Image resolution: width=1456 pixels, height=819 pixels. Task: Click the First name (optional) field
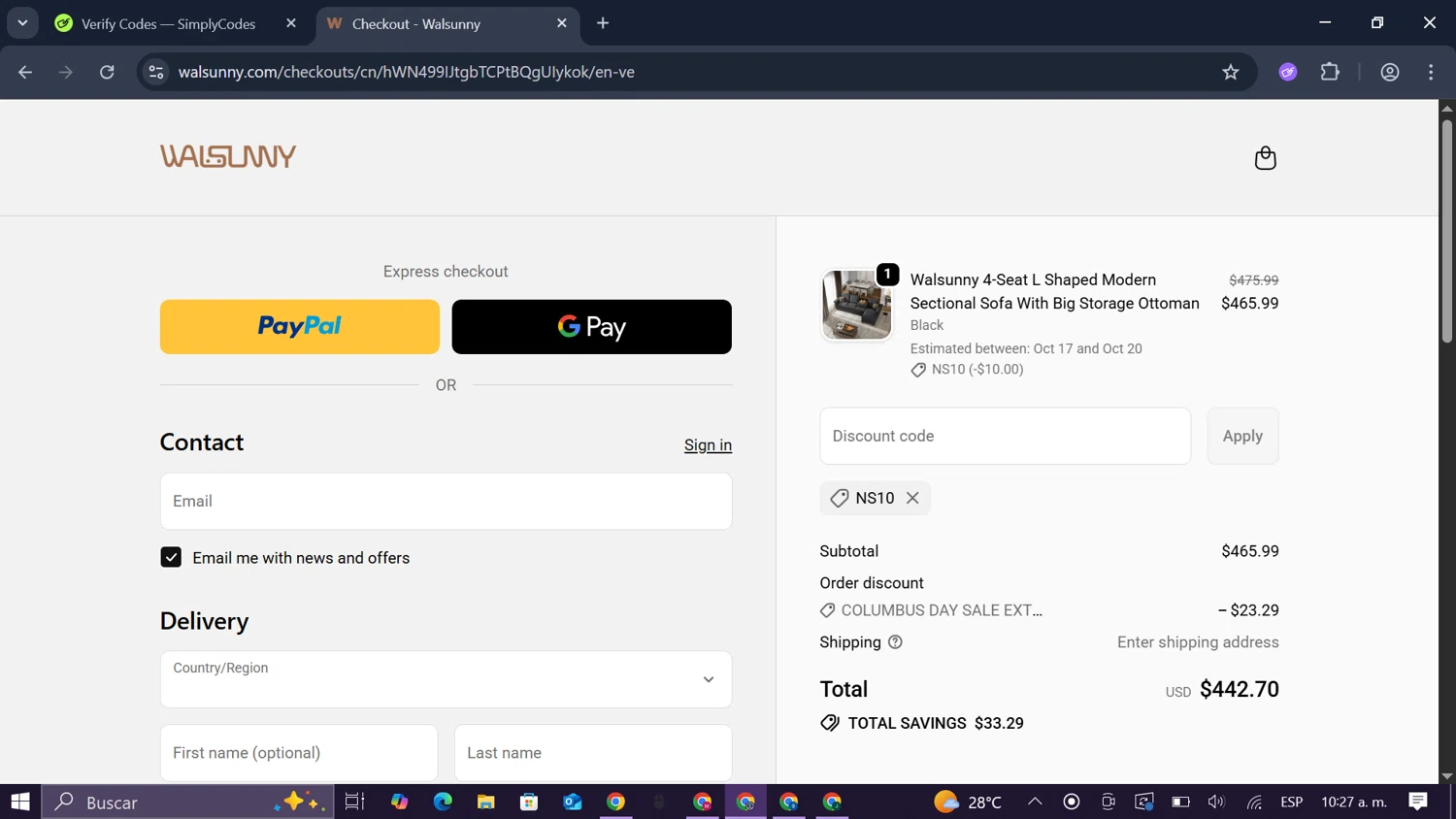point(299,752)
